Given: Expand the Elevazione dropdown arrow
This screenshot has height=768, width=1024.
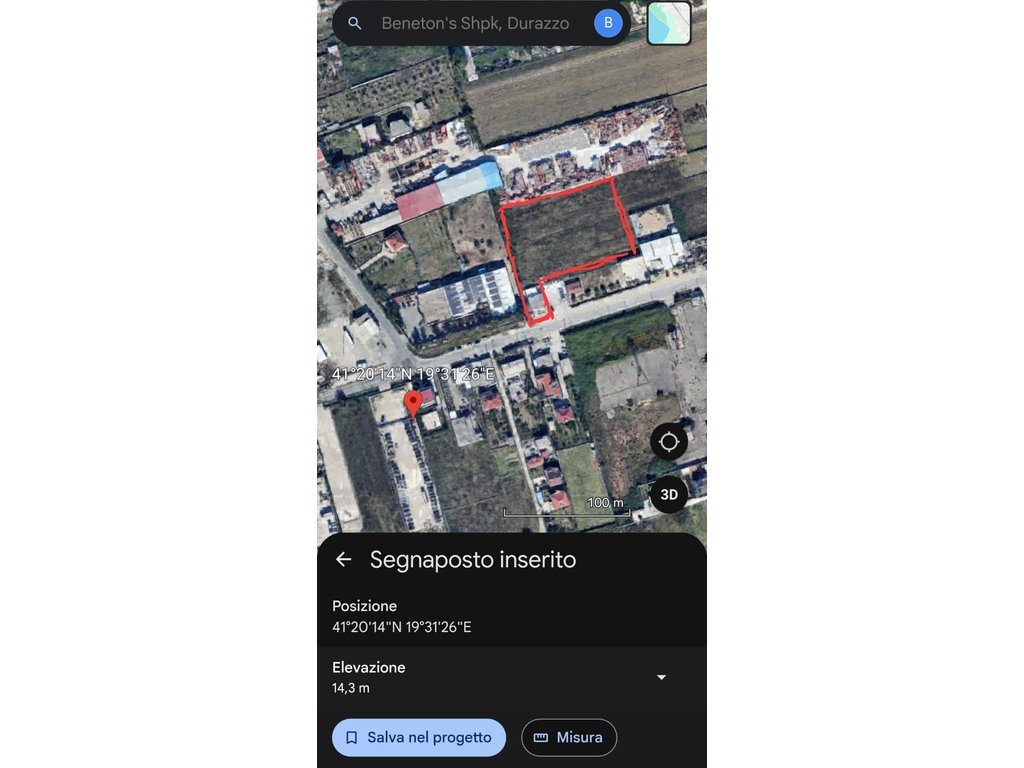Looking at the screenshot, I should pos(661,677).
